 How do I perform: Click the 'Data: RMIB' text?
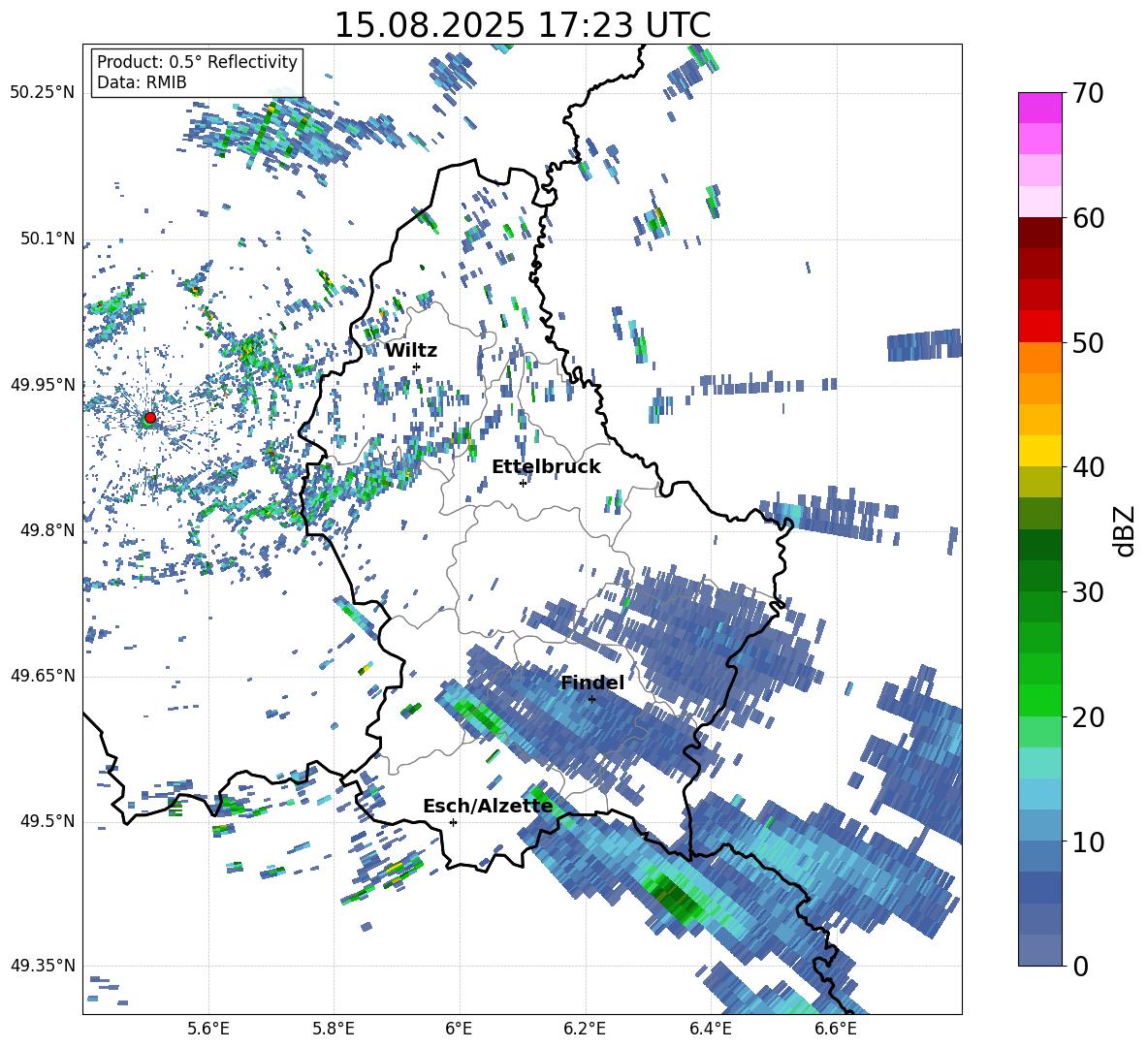142,82
